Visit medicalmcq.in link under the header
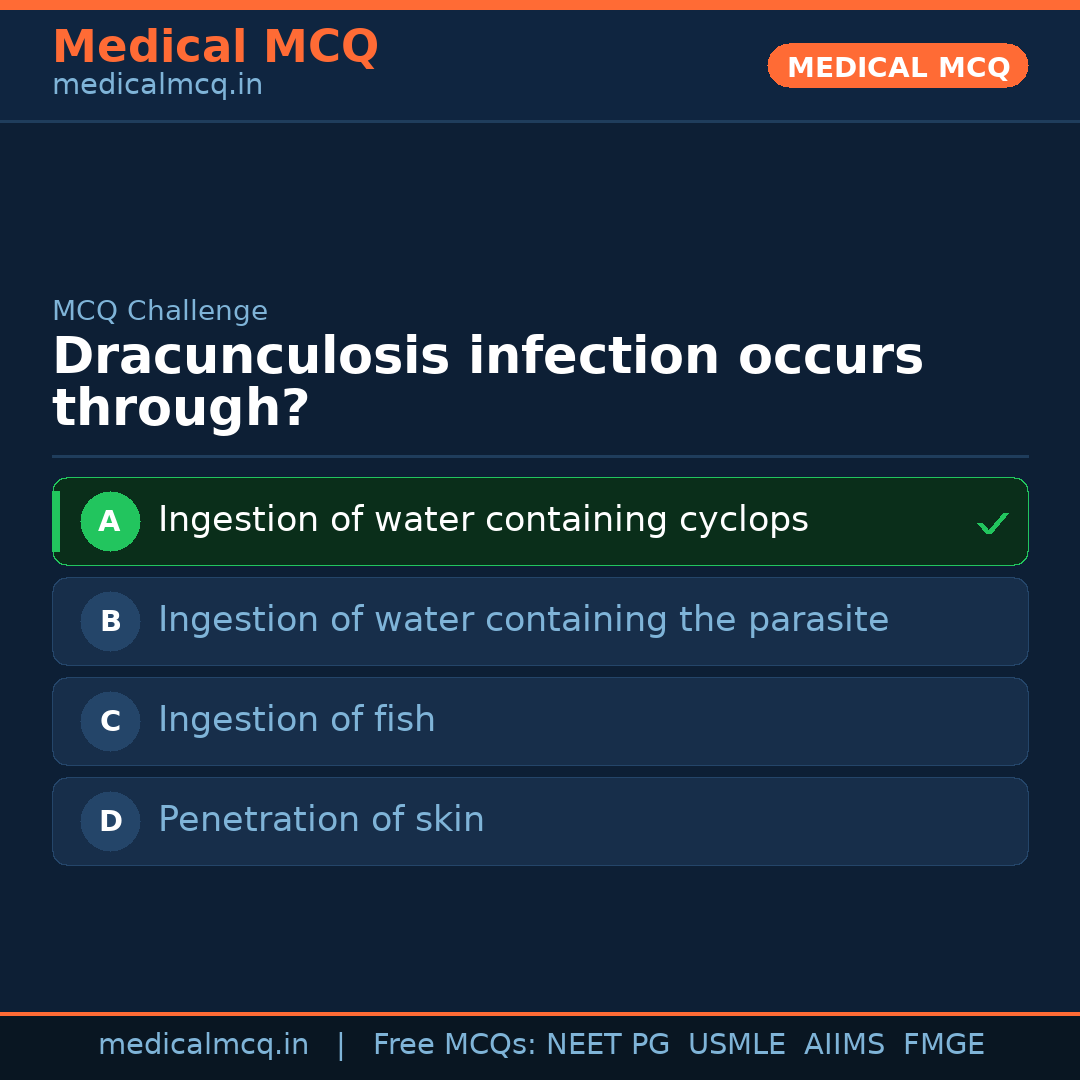1080x1080 pixels. point(157,86)
